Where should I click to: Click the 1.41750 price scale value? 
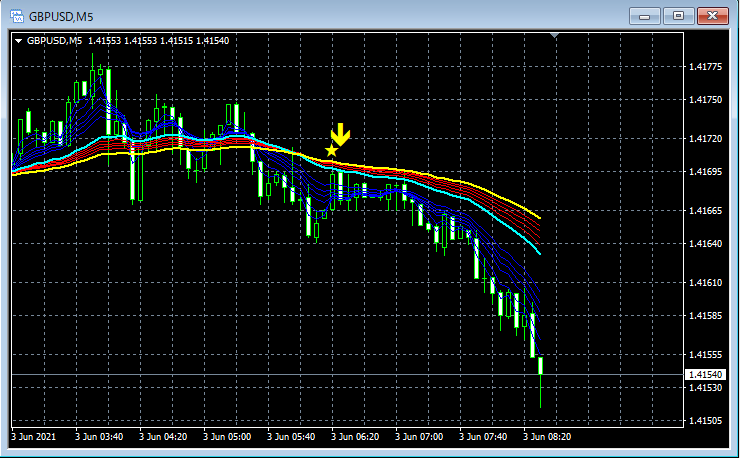pyautogui.click(x=705, y=100)
